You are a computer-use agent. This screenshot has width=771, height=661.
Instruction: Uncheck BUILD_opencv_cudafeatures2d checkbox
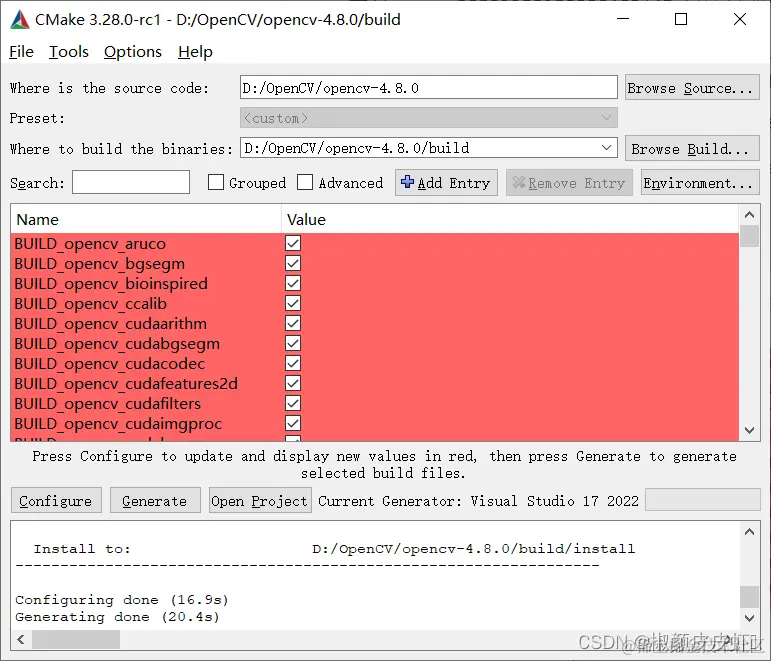coord(293,384)
